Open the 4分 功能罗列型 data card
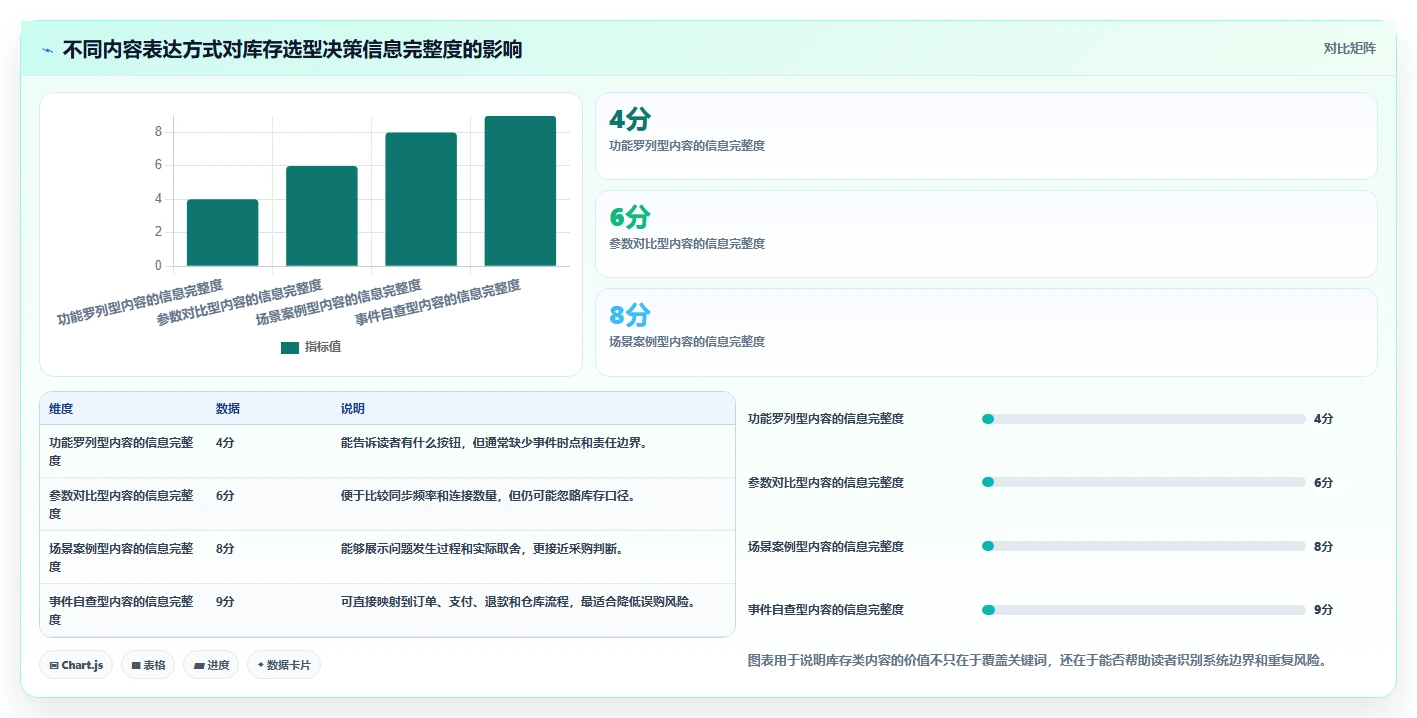The image size is (1417, 718). coord(986,136)
